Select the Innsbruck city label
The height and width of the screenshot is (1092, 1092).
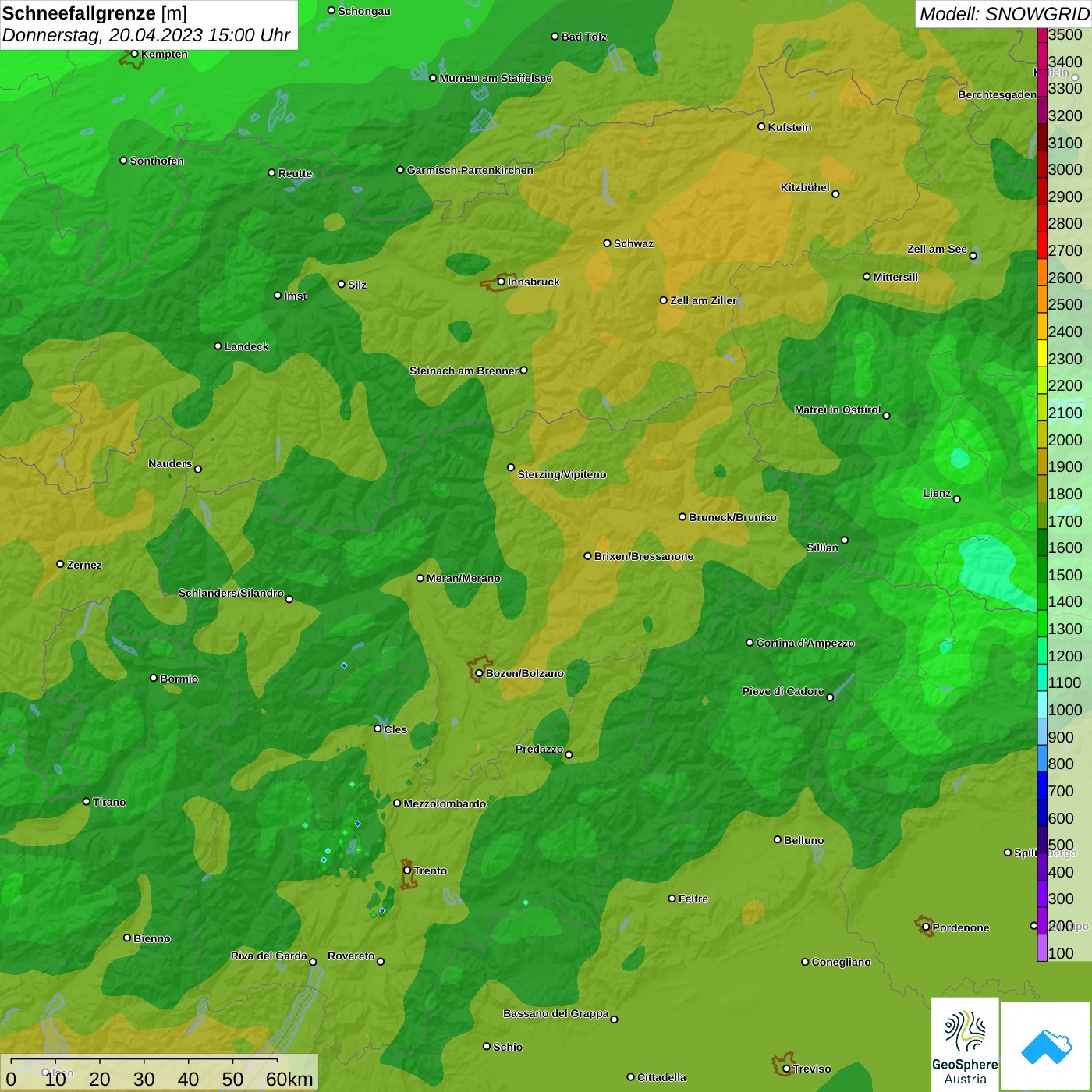534,282
